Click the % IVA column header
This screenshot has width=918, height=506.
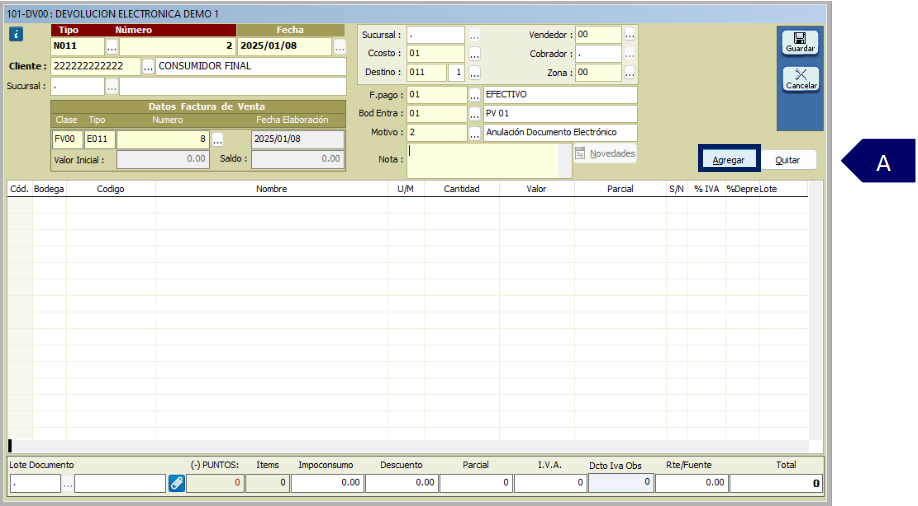(706, 189)
